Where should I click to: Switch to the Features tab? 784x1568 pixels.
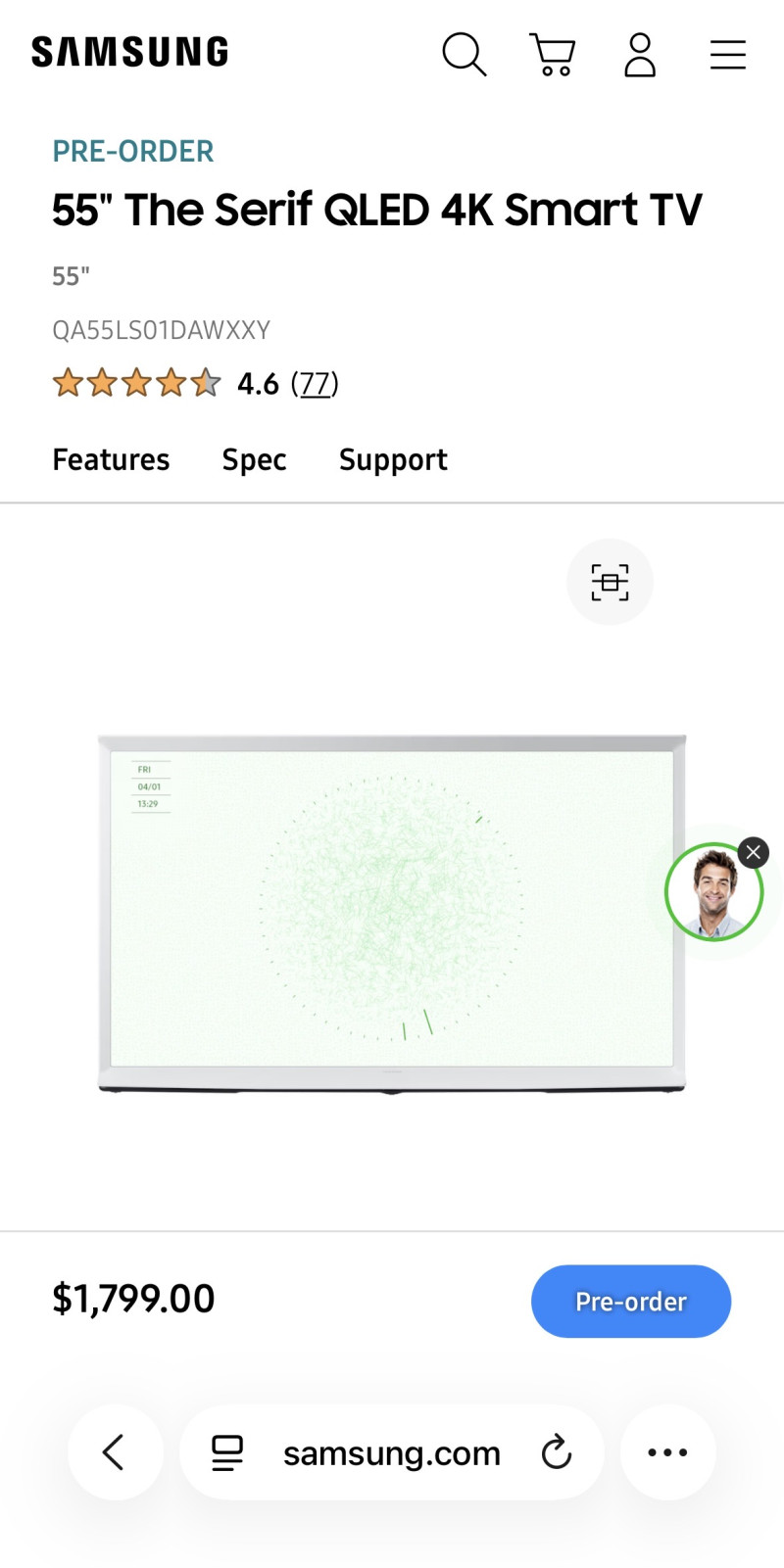coord(111,459)
